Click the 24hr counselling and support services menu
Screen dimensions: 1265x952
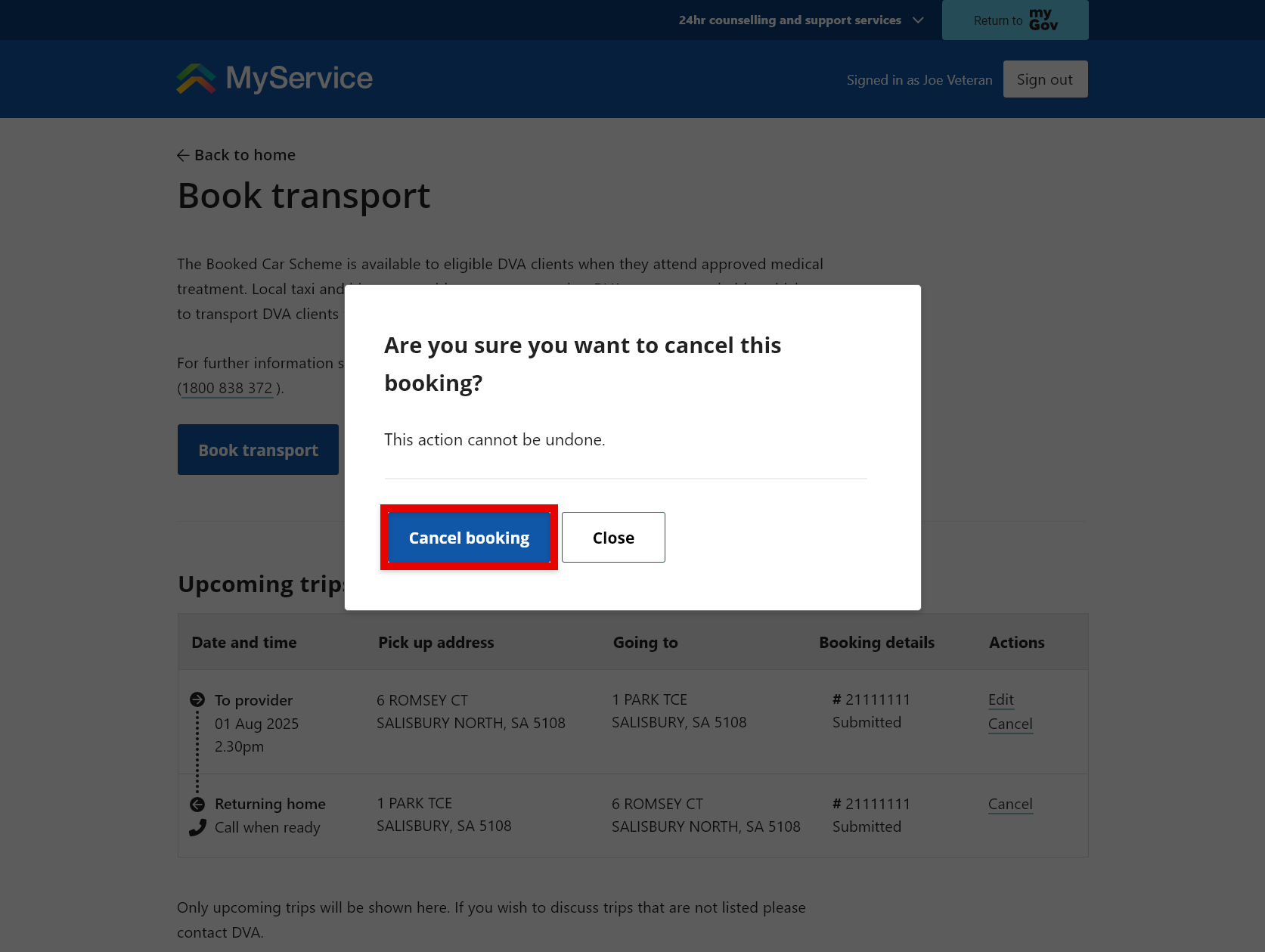point(789,20)
